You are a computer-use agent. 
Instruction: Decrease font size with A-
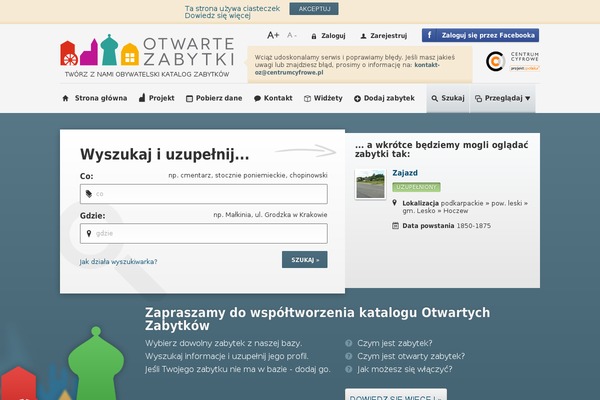pyautogui.click(x=292, y=35)
